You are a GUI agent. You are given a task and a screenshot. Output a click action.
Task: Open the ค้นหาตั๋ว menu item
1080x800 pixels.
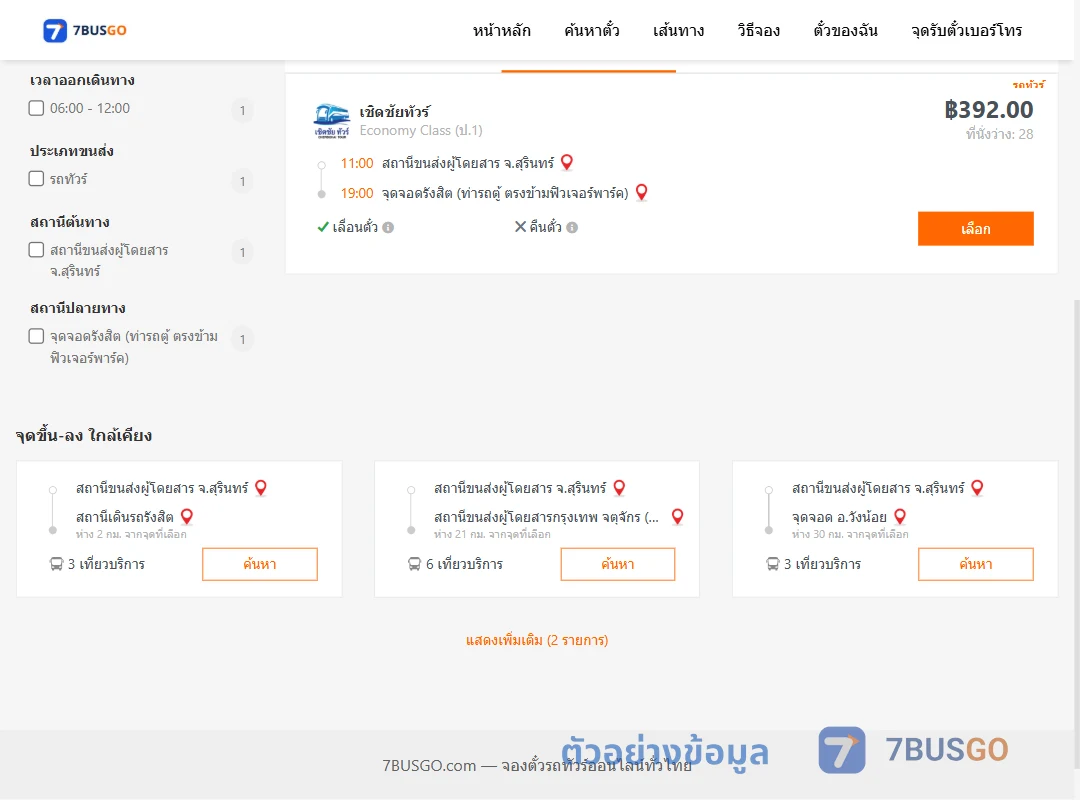coord(592,30)
